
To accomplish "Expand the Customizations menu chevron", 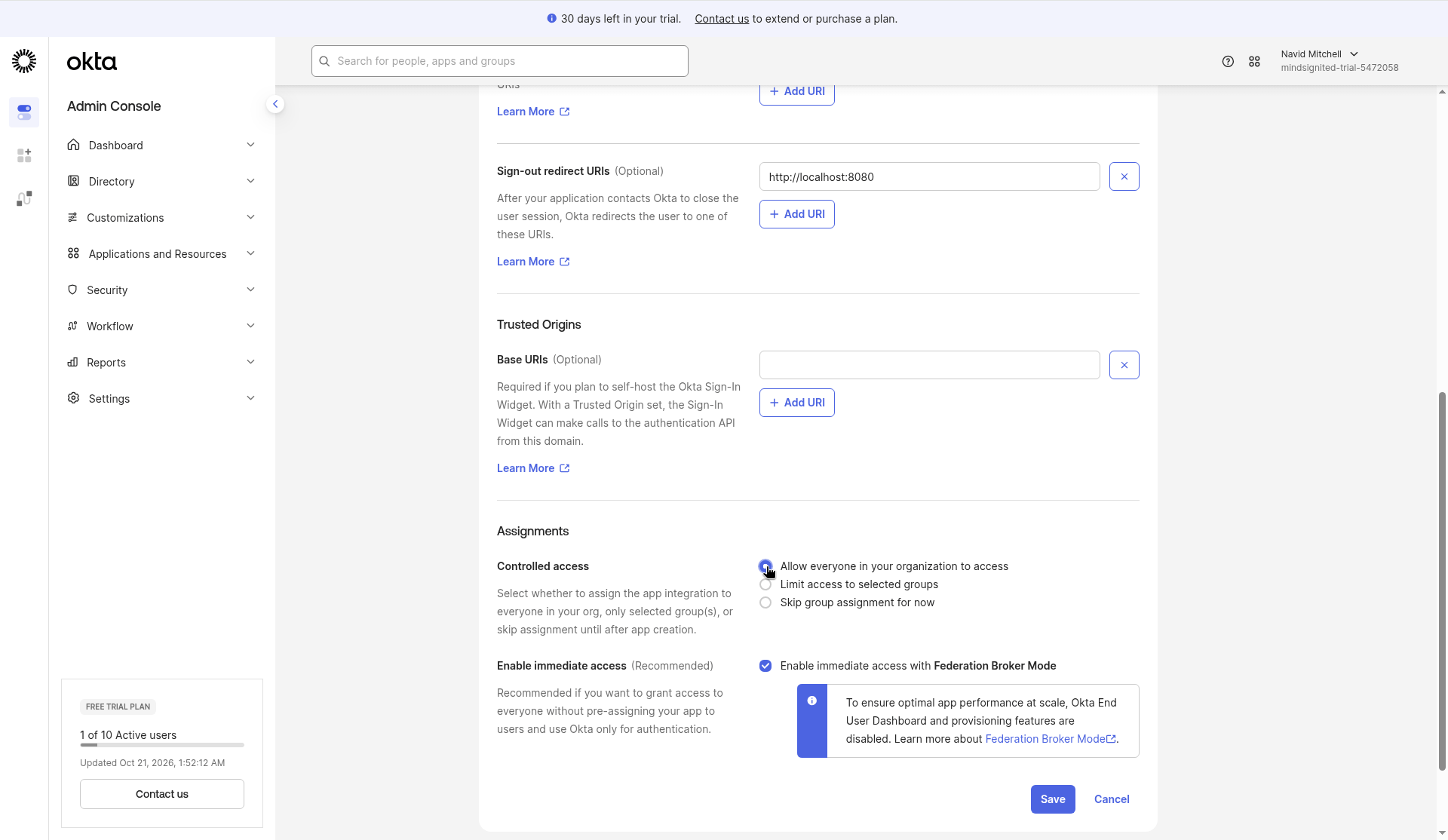I will 250,217.
